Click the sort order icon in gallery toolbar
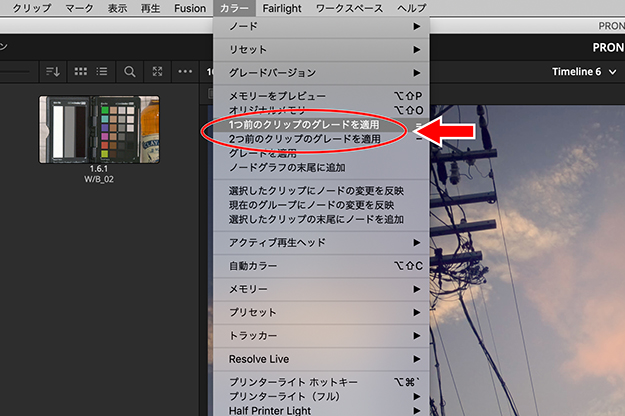625x416 pixels. [53, 72]
